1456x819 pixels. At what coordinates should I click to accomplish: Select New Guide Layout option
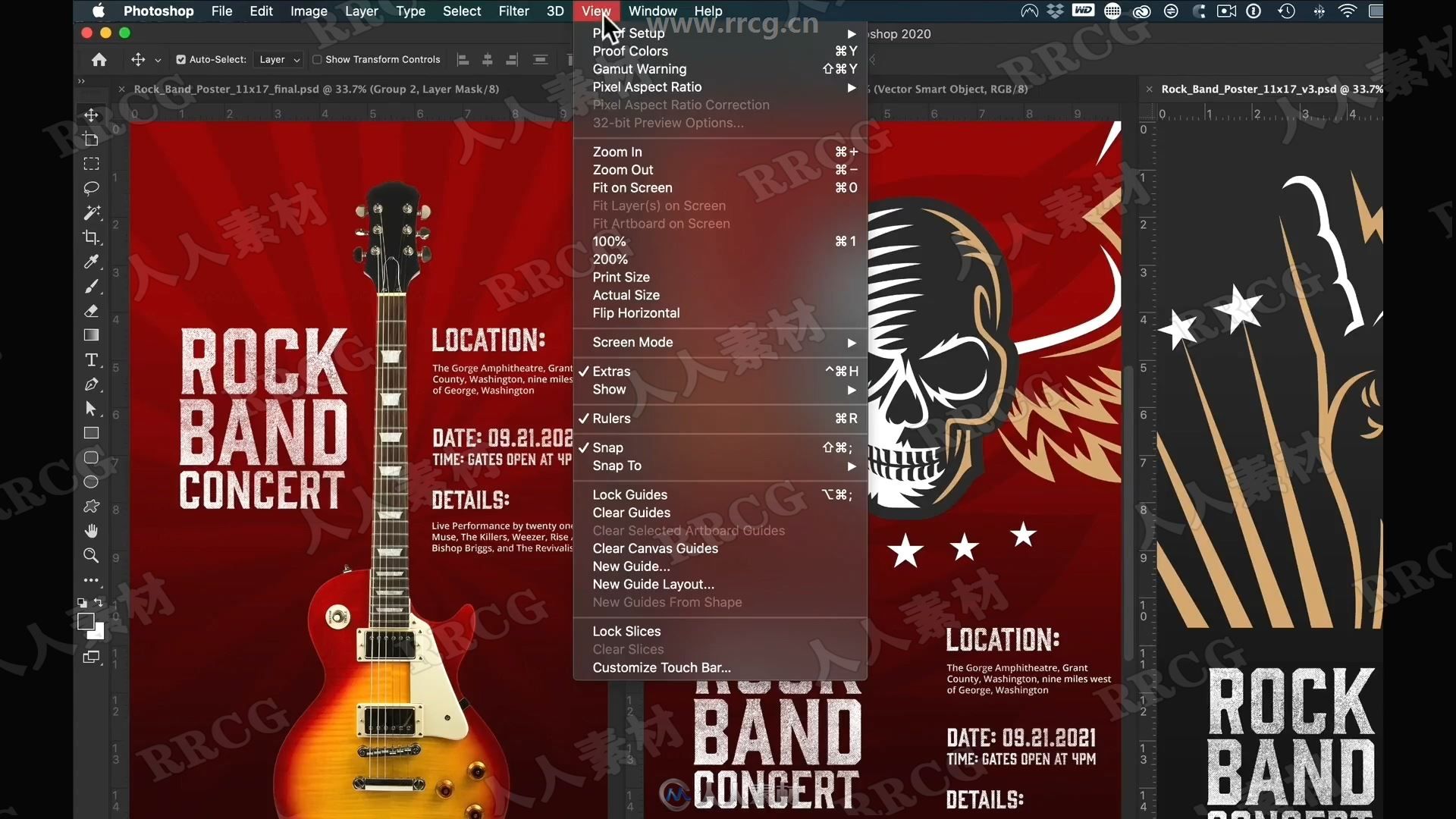tap(653, 584)
